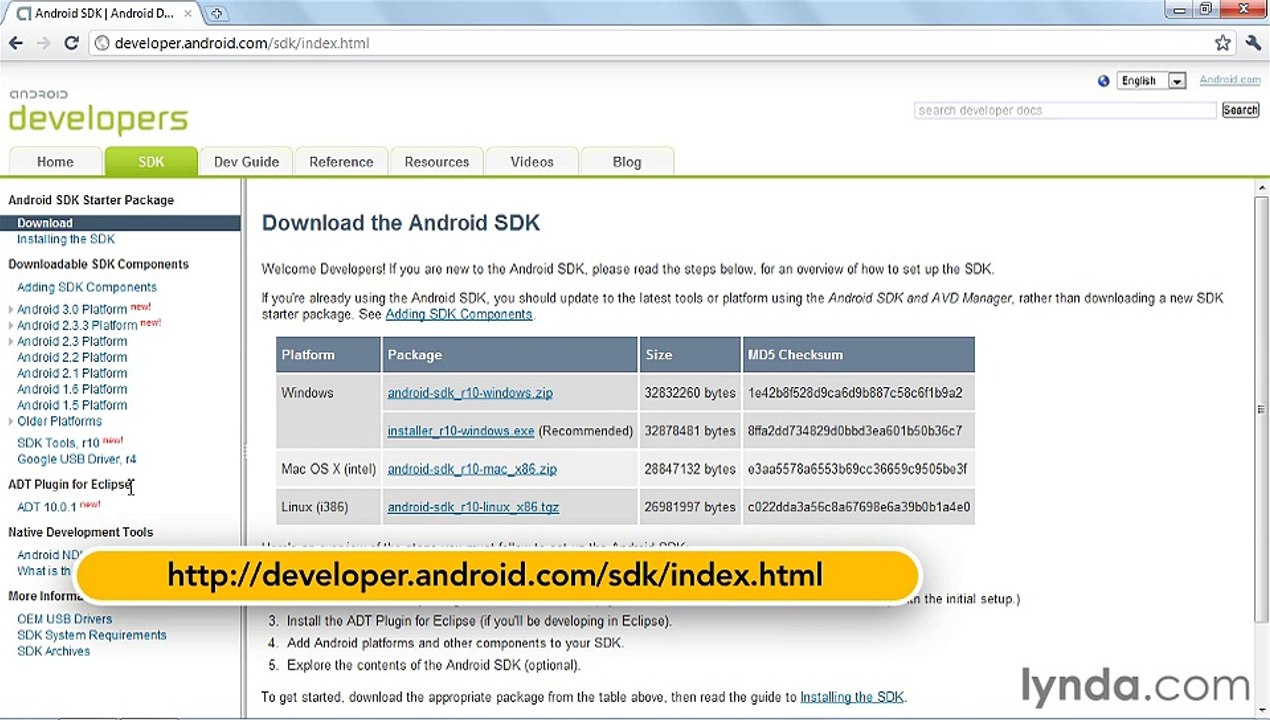The image size is (1270, 720).
Task: Click the Mac OS X (intel) platform cell
Action: 329,469
